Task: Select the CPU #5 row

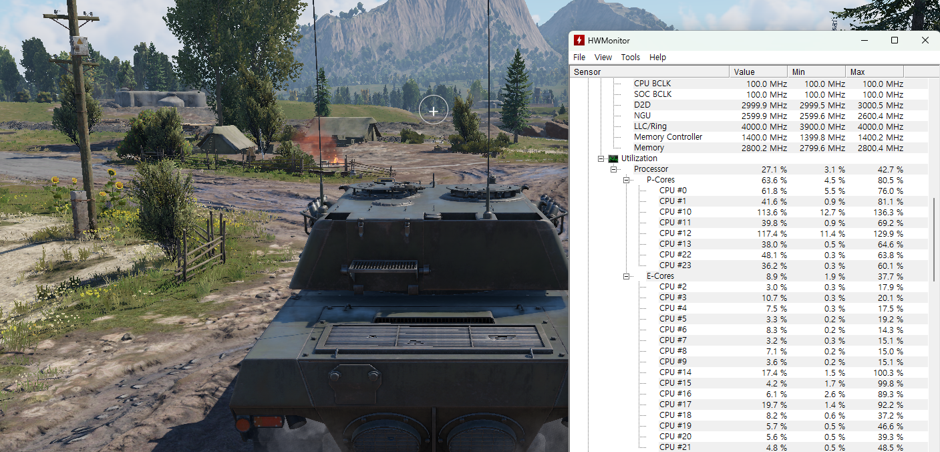Action: 749,318
